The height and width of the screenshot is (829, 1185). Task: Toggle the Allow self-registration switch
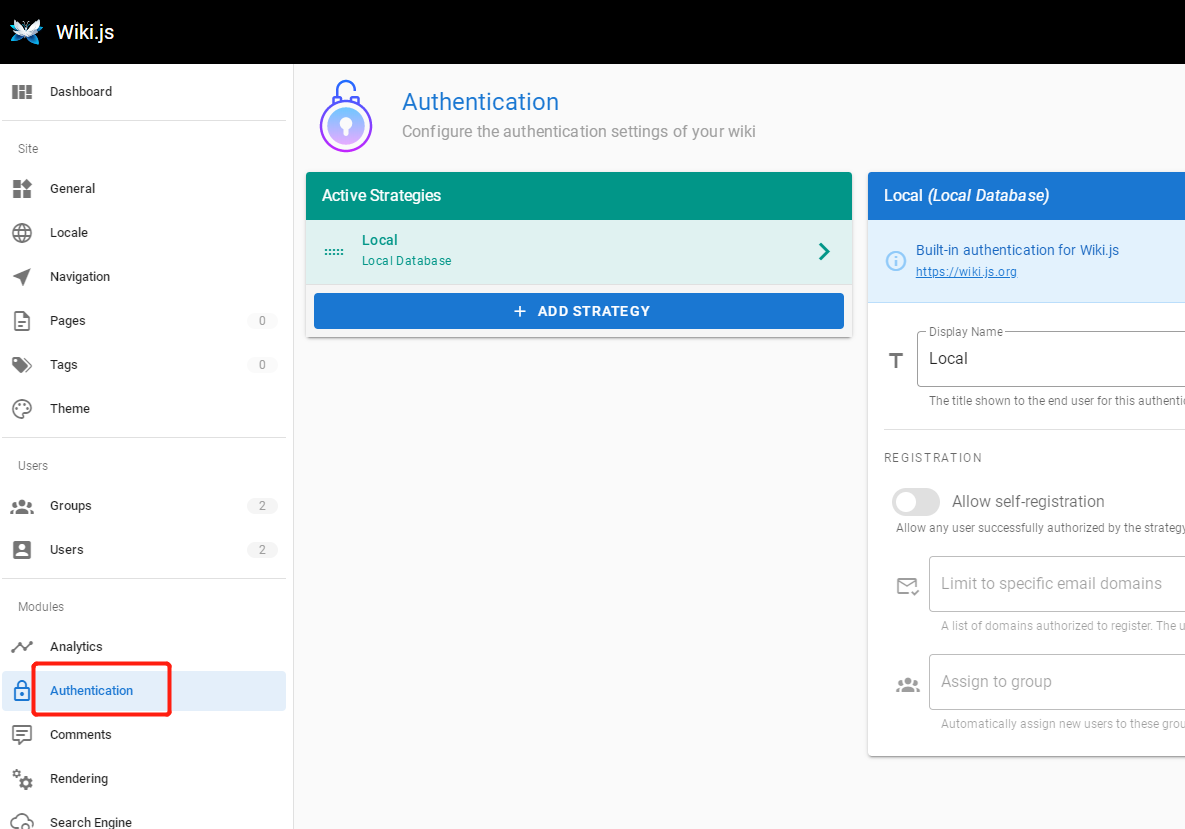coord(915,502)
